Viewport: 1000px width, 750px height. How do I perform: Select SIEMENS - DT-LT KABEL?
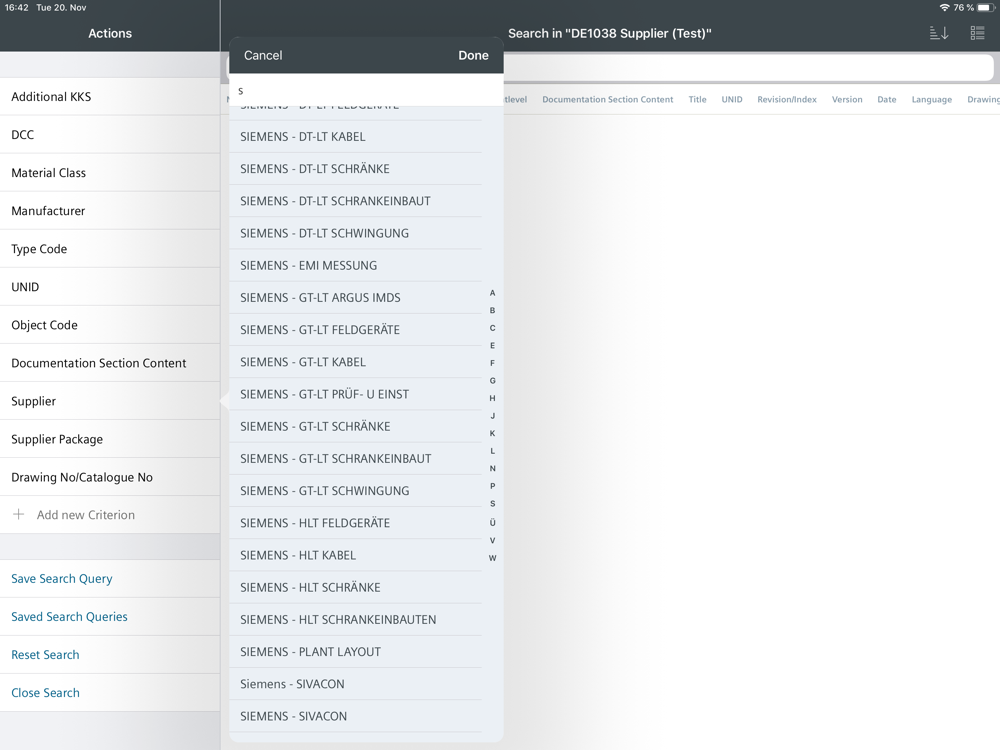coord(355,136)
